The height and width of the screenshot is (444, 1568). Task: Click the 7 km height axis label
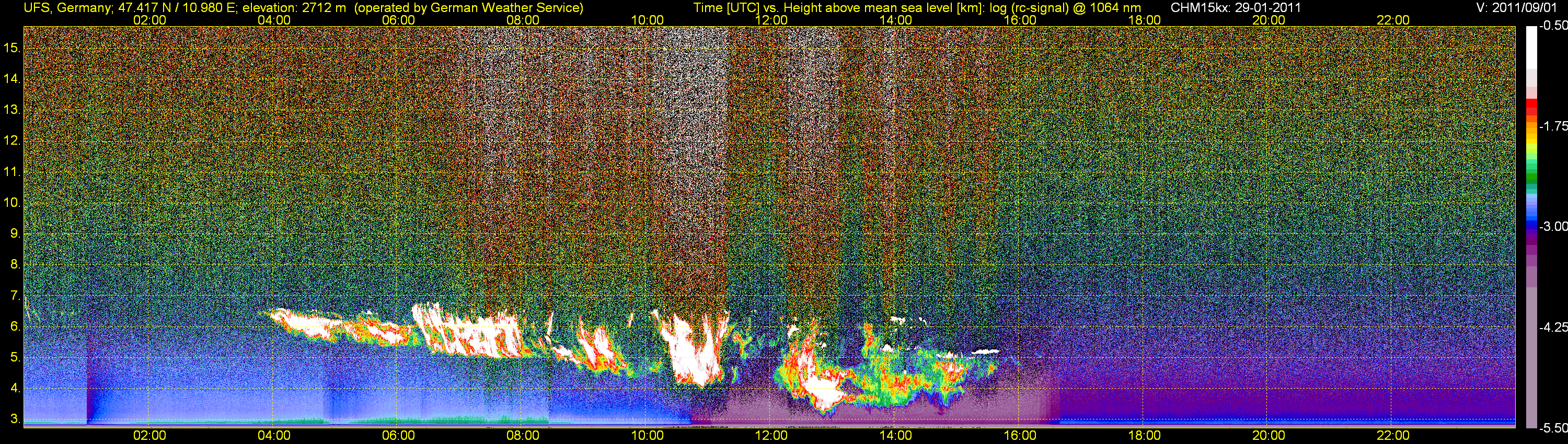point(15,296)
